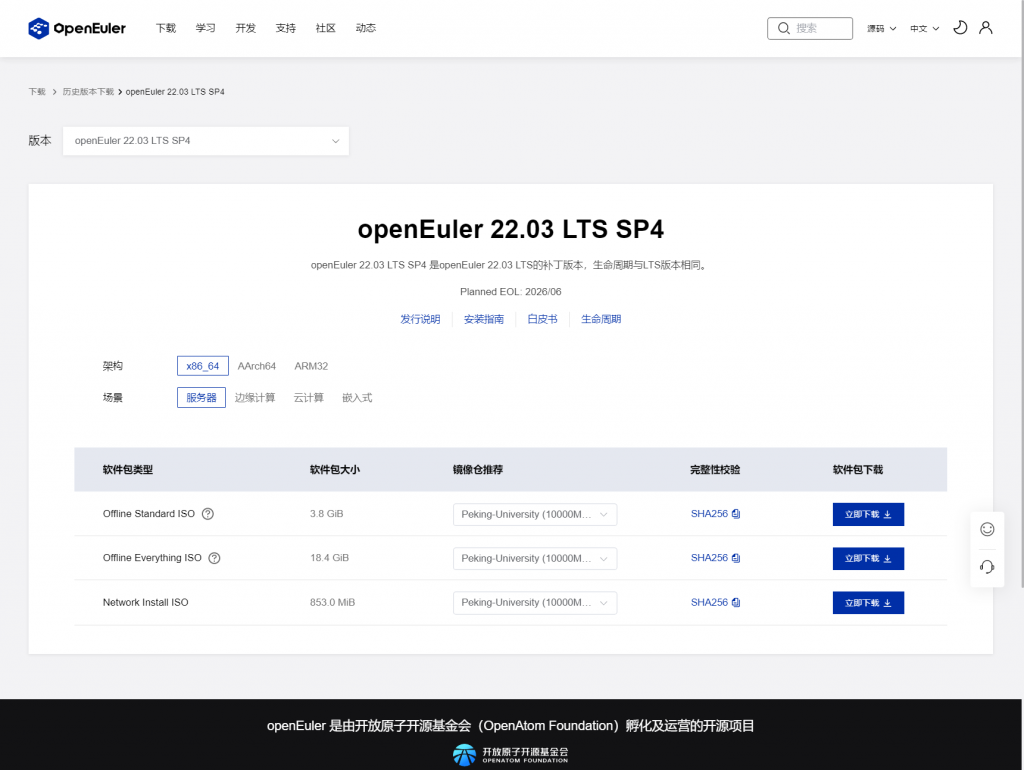Click SHA256 text for Offline Everything ISO
Screen dimensions: 1024x770
click(x=709, y=558)
